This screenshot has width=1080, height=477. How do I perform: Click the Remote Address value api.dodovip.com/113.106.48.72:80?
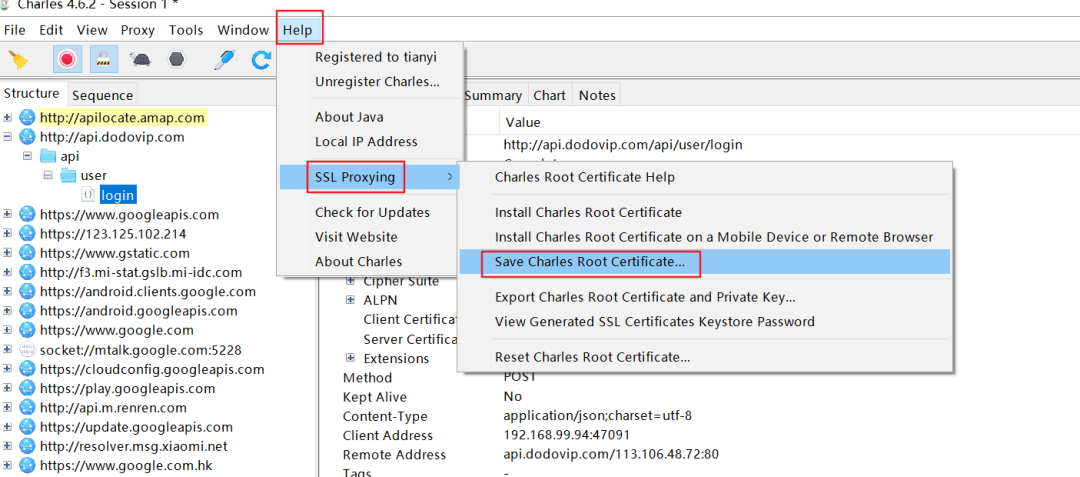pos(612,455)
